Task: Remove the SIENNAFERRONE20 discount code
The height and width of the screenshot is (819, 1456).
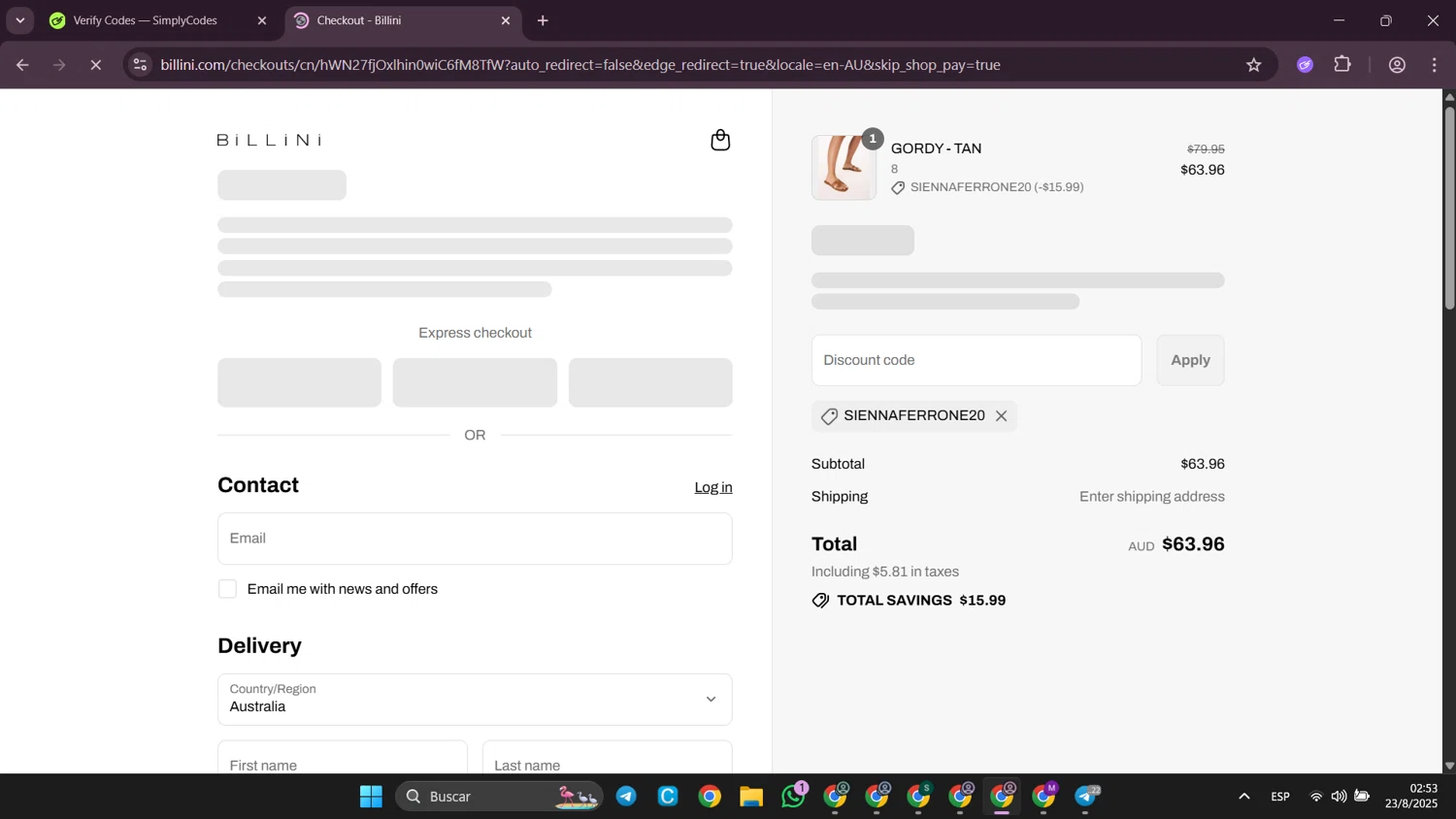Action: 1001,416
